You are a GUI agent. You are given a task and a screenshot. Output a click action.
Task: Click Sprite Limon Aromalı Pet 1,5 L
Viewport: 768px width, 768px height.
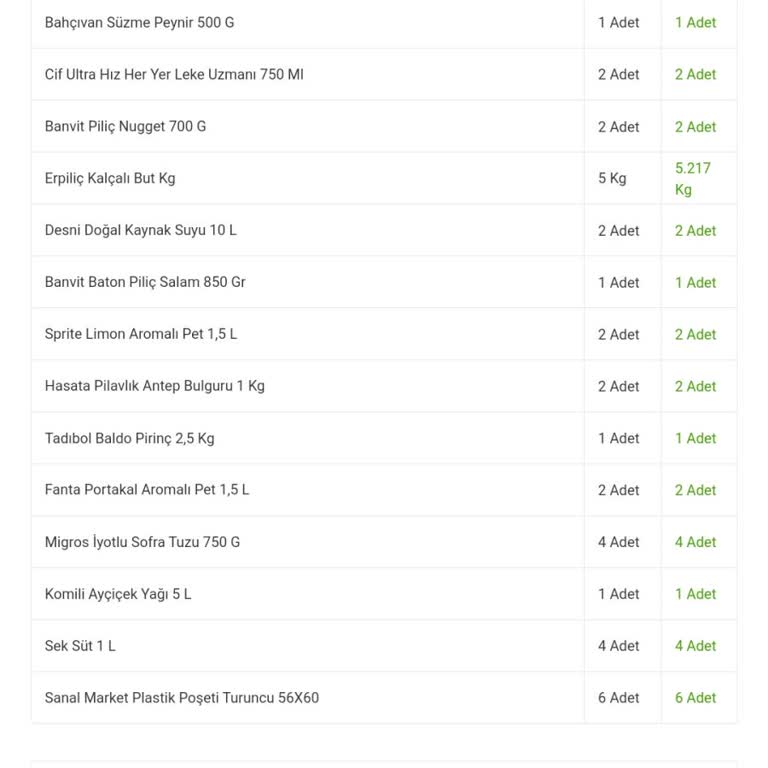tap(141, 334)
